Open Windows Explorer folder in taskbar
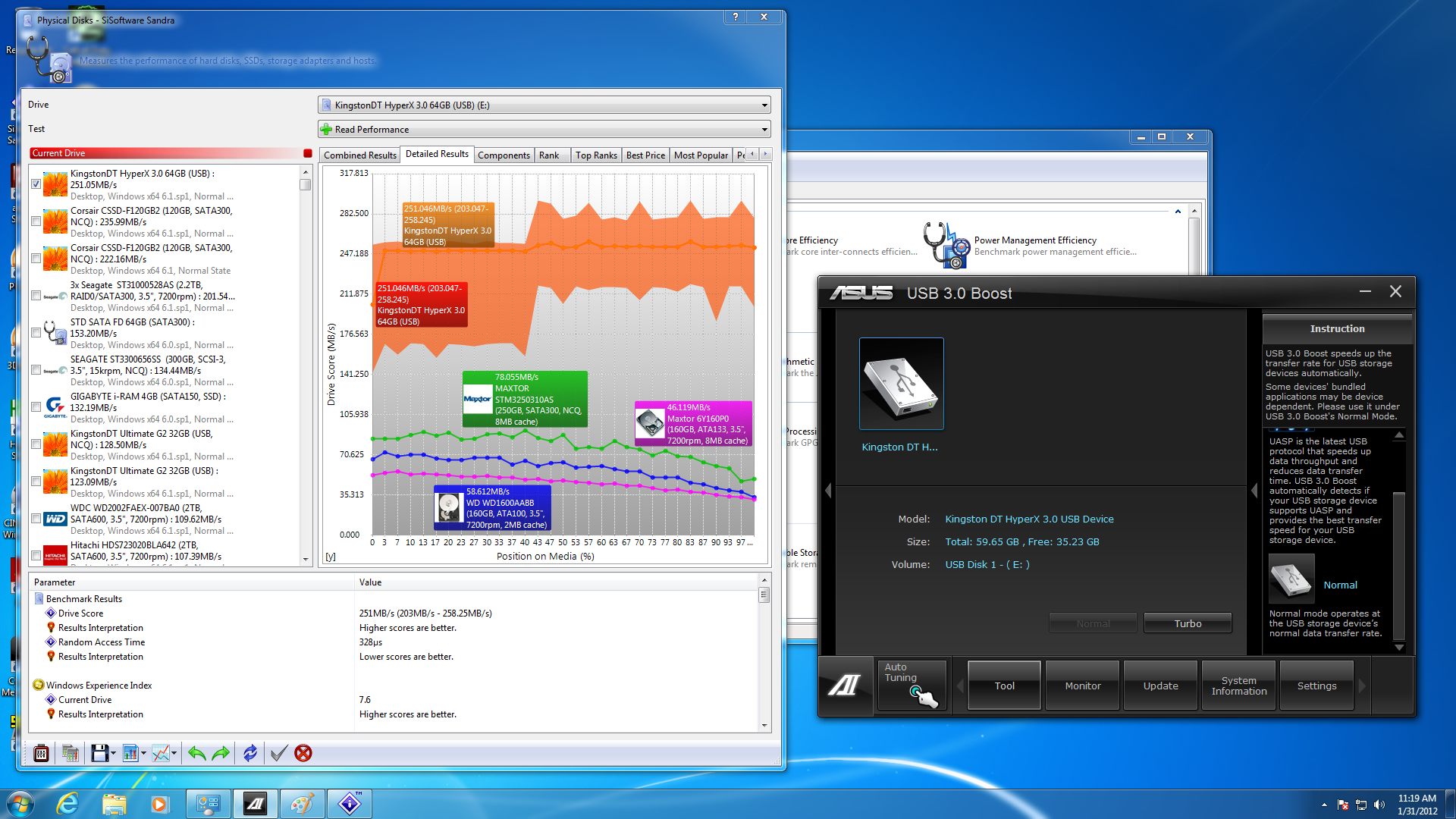Viewport: 1456px width, 819px height. point(114,804)
